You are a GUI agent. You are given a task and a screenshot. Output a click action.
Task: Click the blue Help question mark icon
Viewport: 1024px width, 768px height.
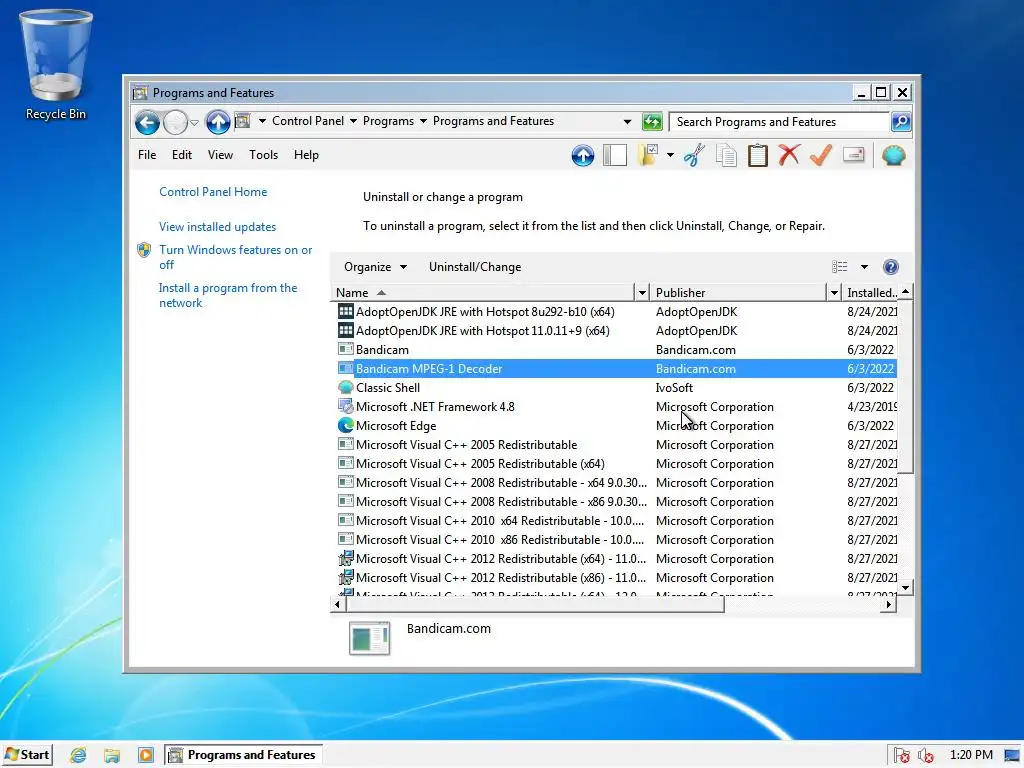(x=891, y=266)
